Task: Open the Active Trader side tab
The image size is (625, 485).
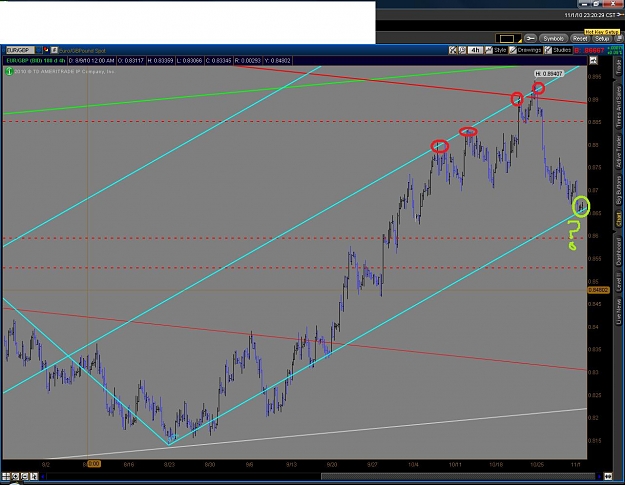Action: [x=619, y=152]
